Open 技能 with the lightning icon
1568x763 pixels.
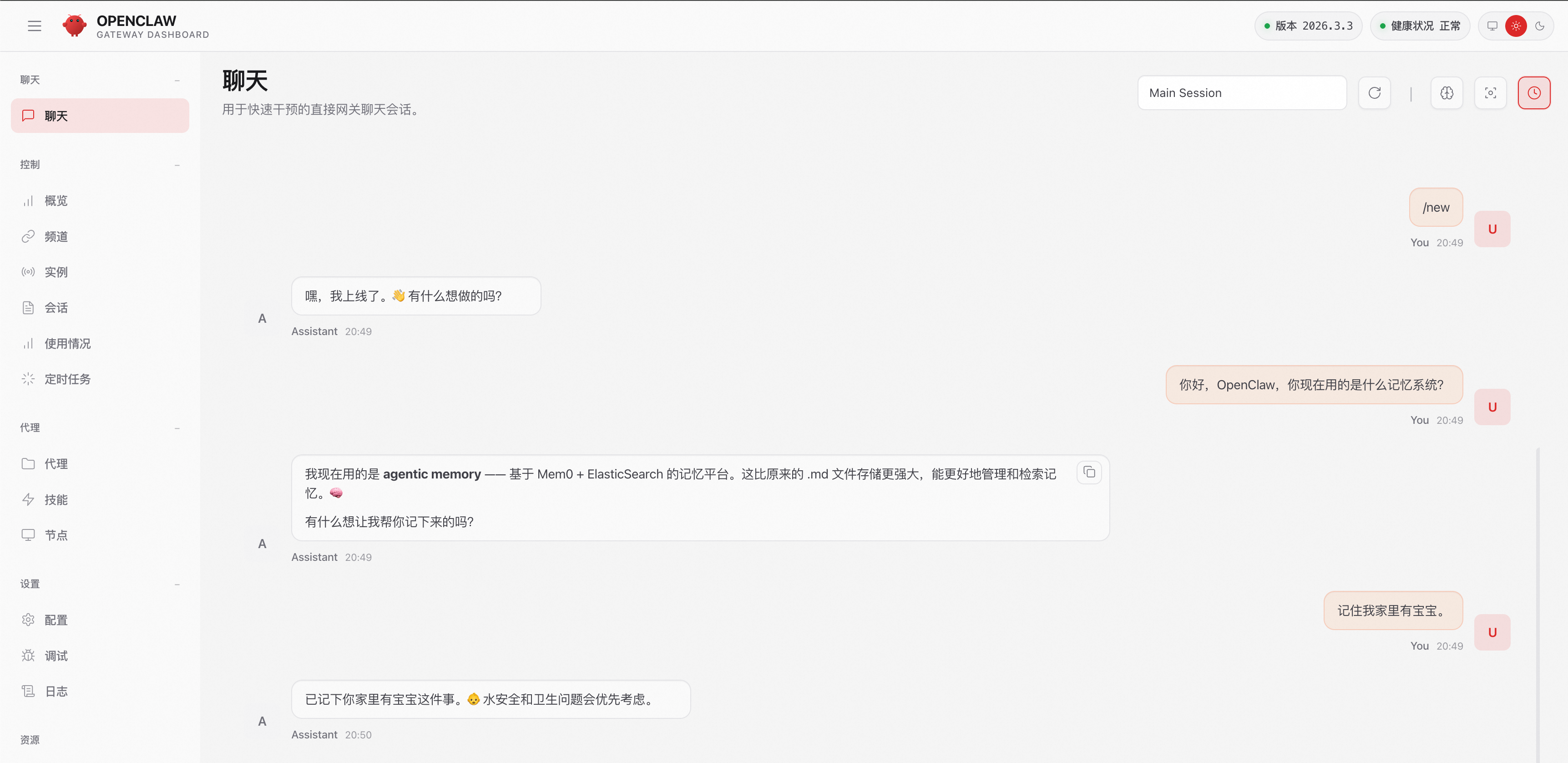pos(56,500)
